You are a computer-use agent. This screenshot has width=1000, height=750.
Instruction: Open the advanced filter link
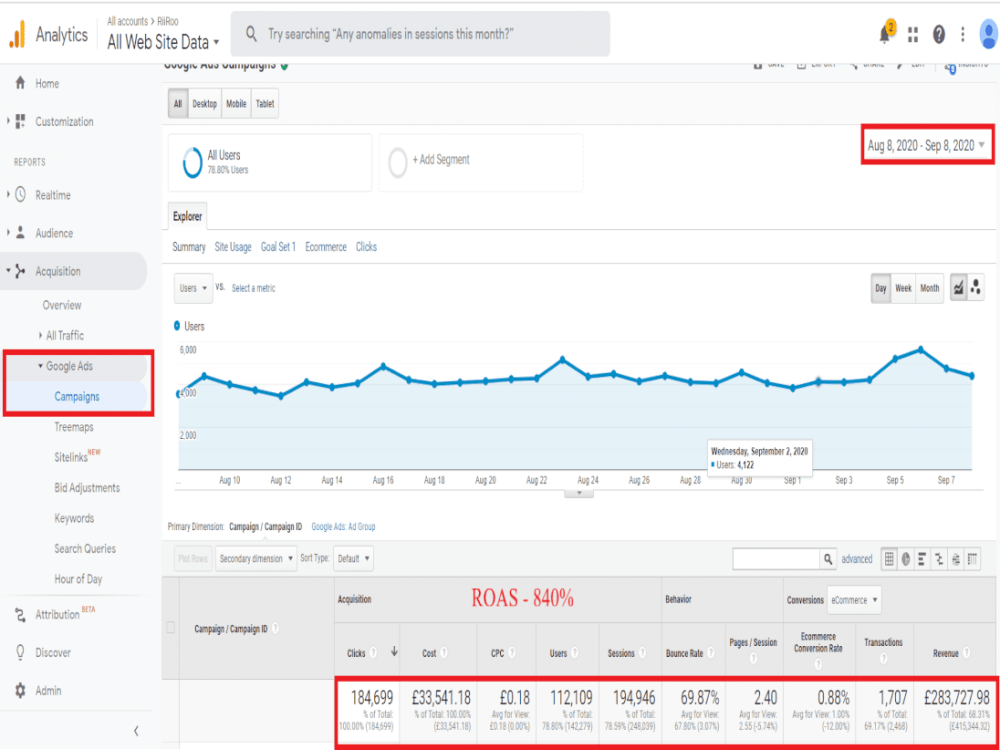[x=857, y=559]
